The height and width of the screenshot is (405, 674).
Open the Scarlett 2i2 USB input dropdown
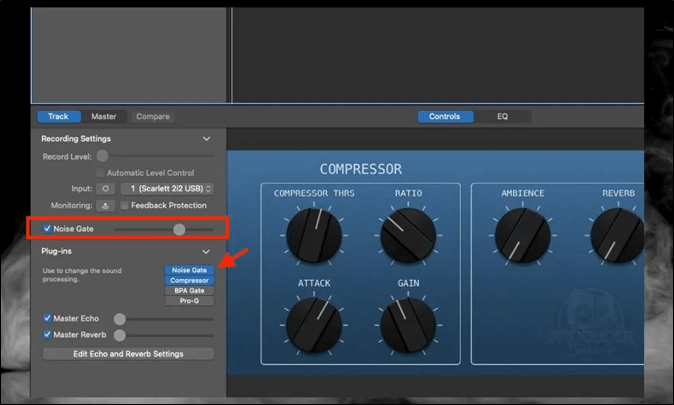167,189
